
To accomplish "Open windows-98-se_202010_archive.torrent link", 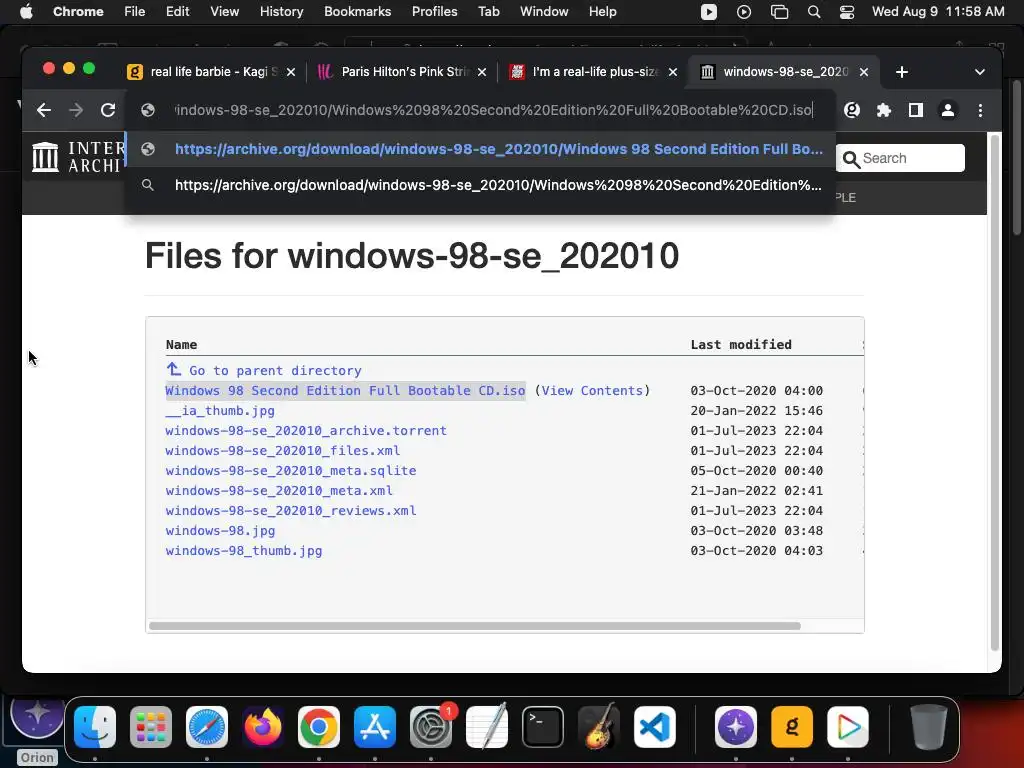I will [x=306, y=431].
